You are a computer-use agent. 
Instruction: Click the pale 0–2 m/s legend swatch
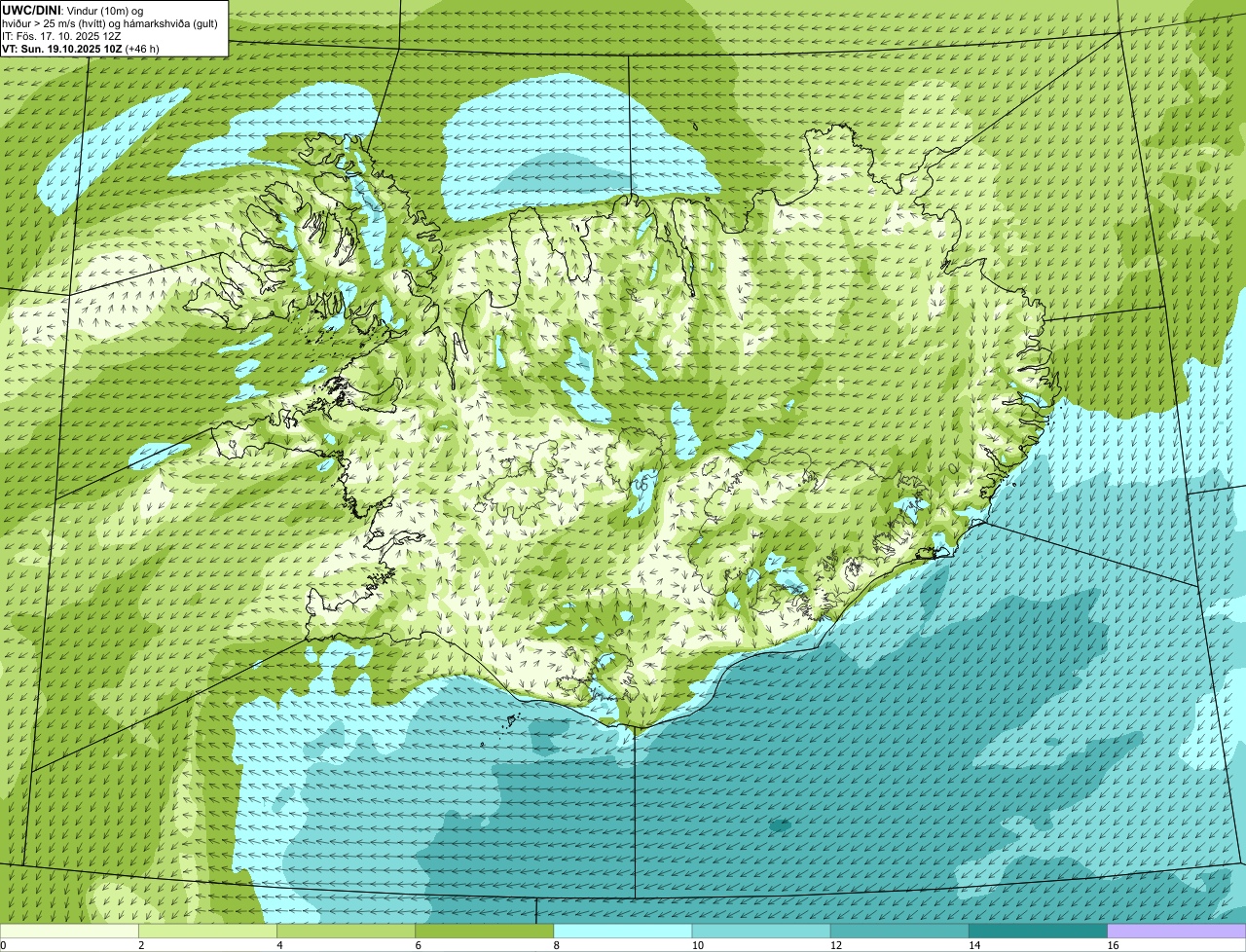click(69, 931)
